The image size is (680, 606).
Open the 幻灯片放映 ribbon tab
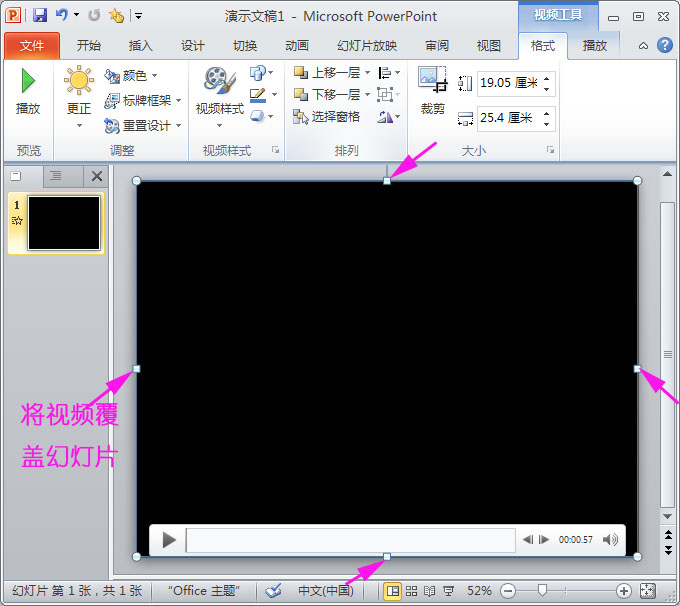pyautogui.click(x=367, y=46)
